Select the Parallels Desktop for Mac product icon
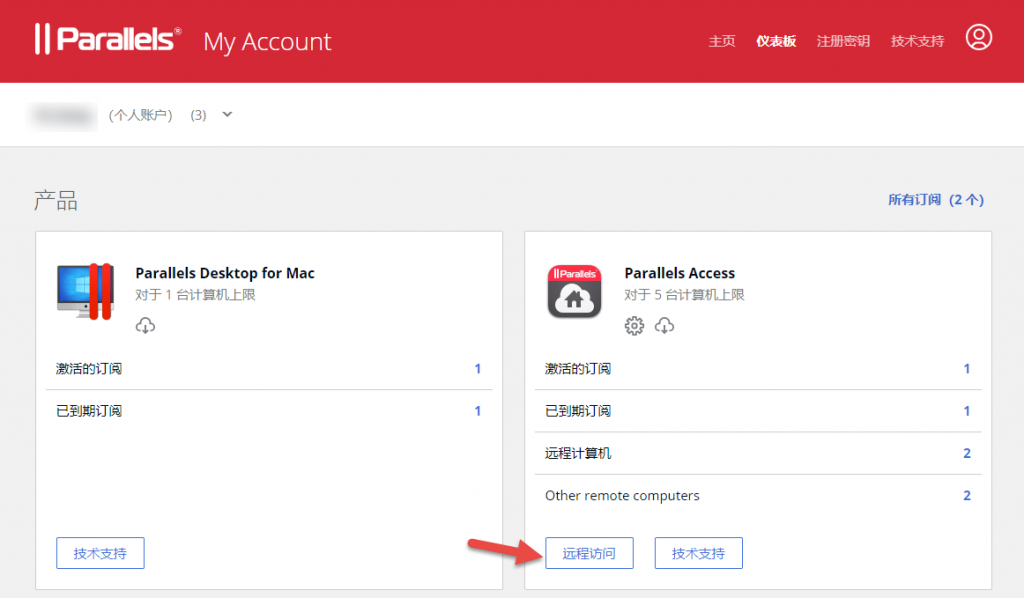The width and height of the screenshot is (1024, 598). point(85,288)
